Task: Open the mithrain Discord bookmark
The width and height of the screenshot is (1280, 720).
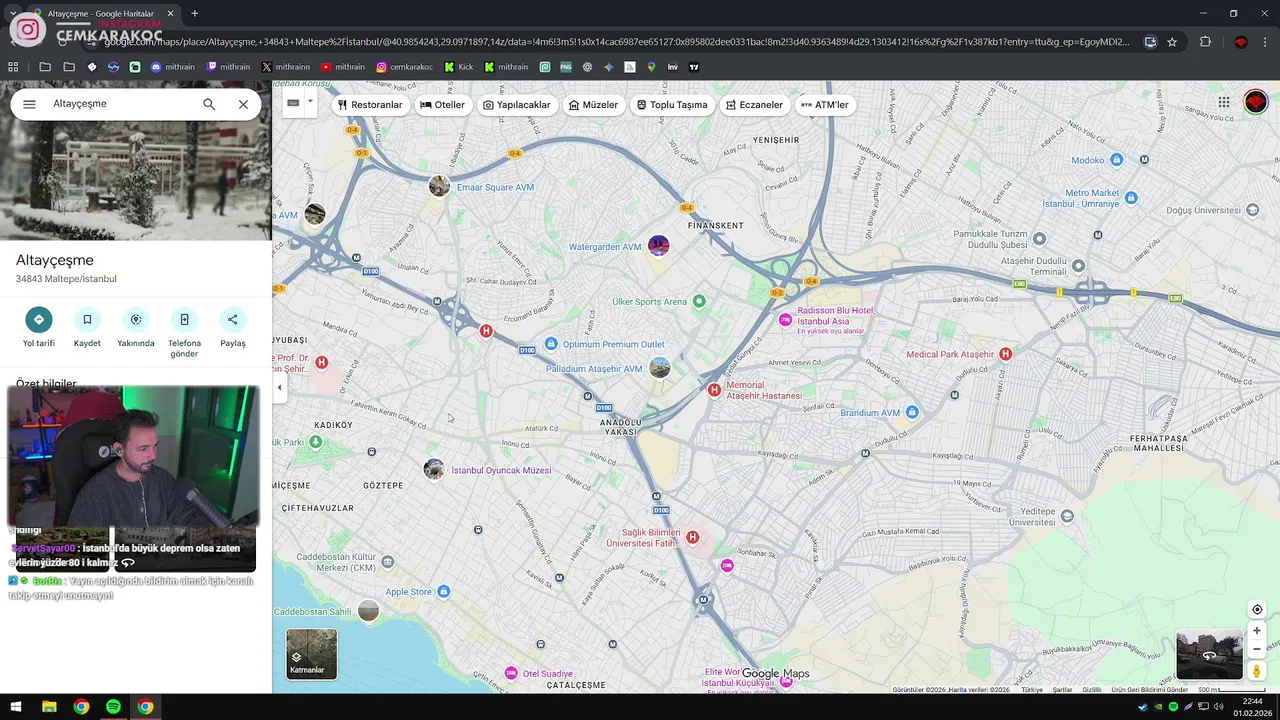Action: click(173, 67)
